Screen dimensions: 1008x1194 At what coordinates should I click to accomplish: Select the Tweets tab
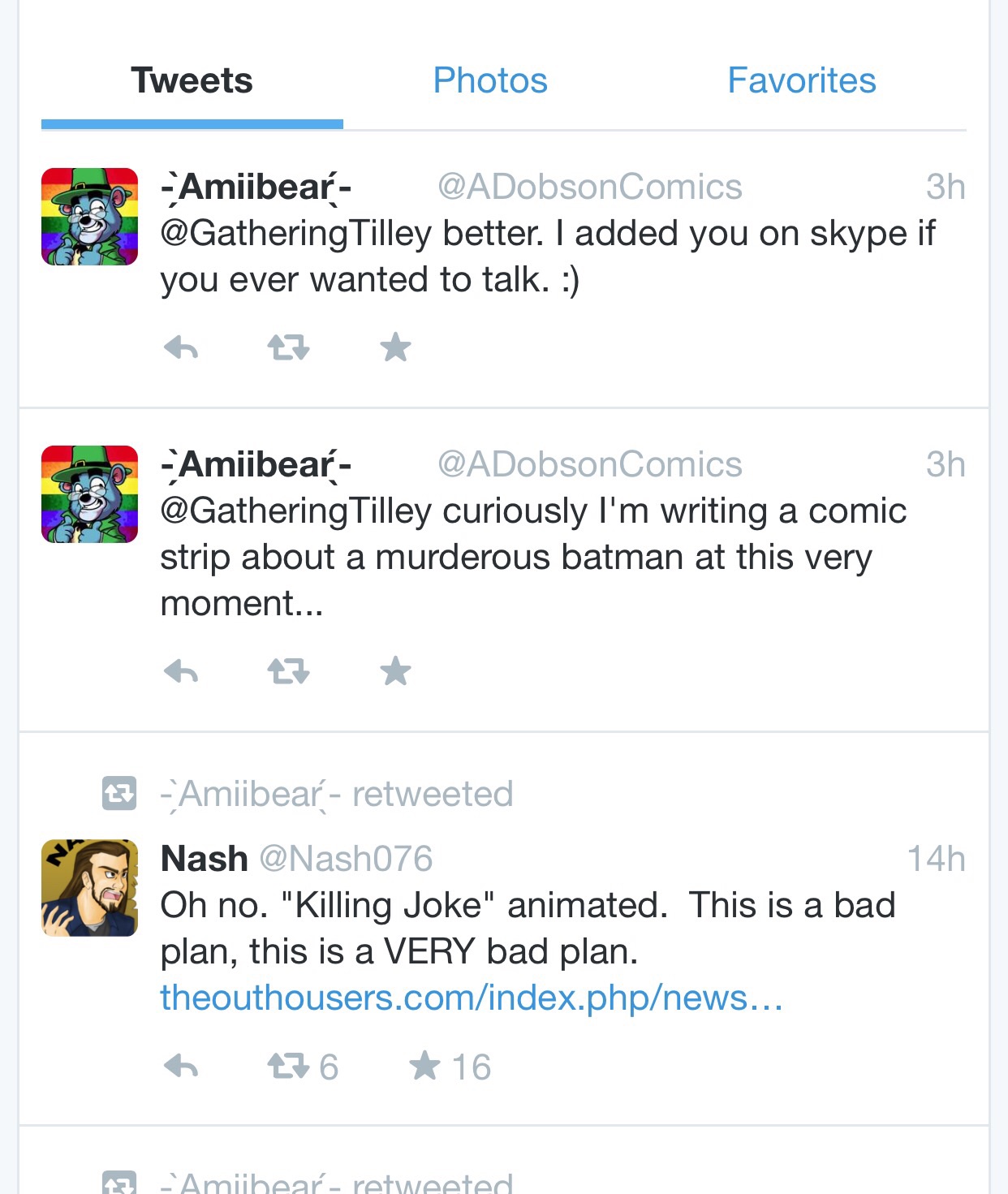coord(192,80)
